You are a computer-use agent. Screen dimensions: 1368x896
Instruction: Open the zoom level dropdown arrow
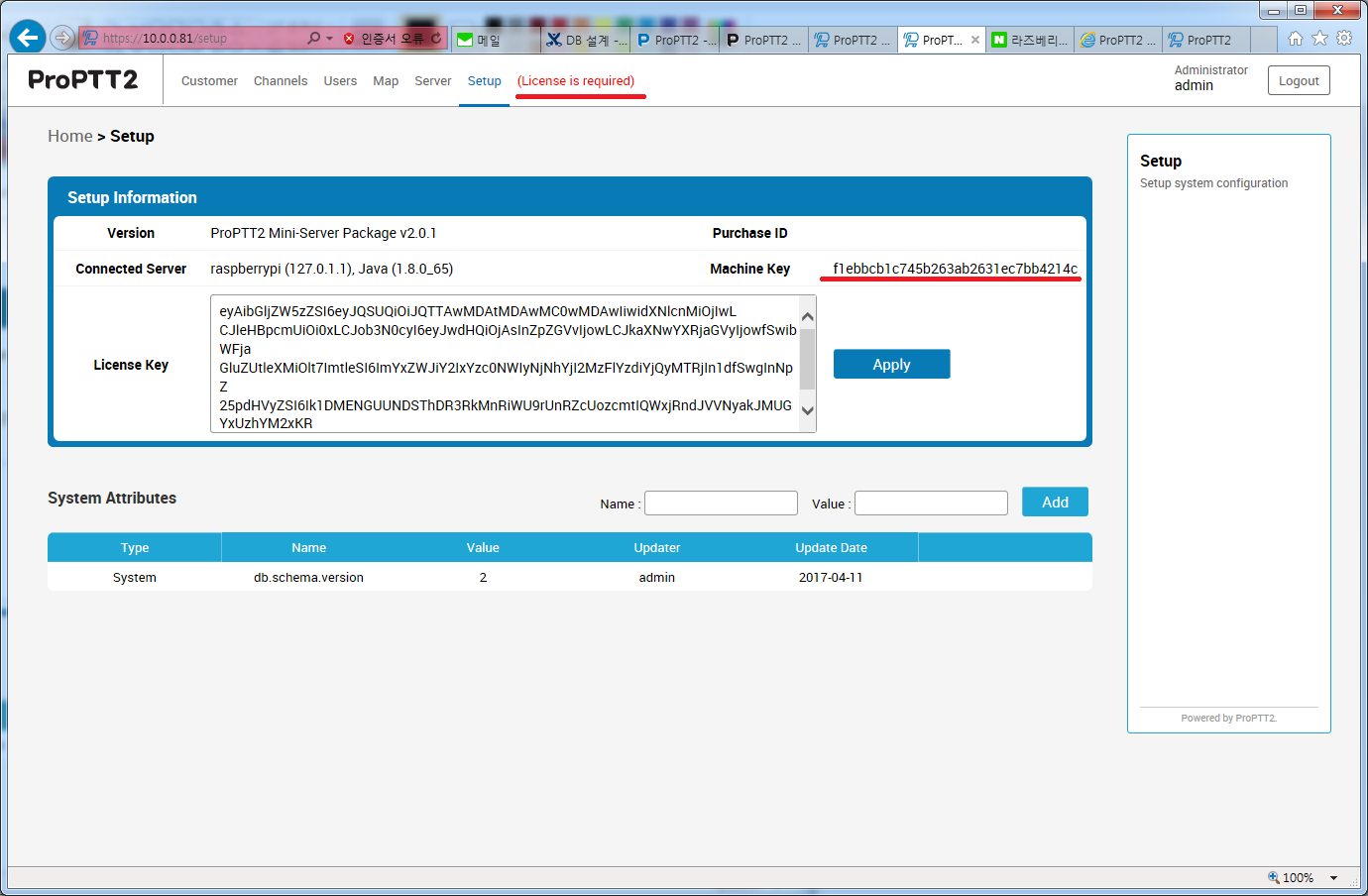click(x=1334, y=877)
